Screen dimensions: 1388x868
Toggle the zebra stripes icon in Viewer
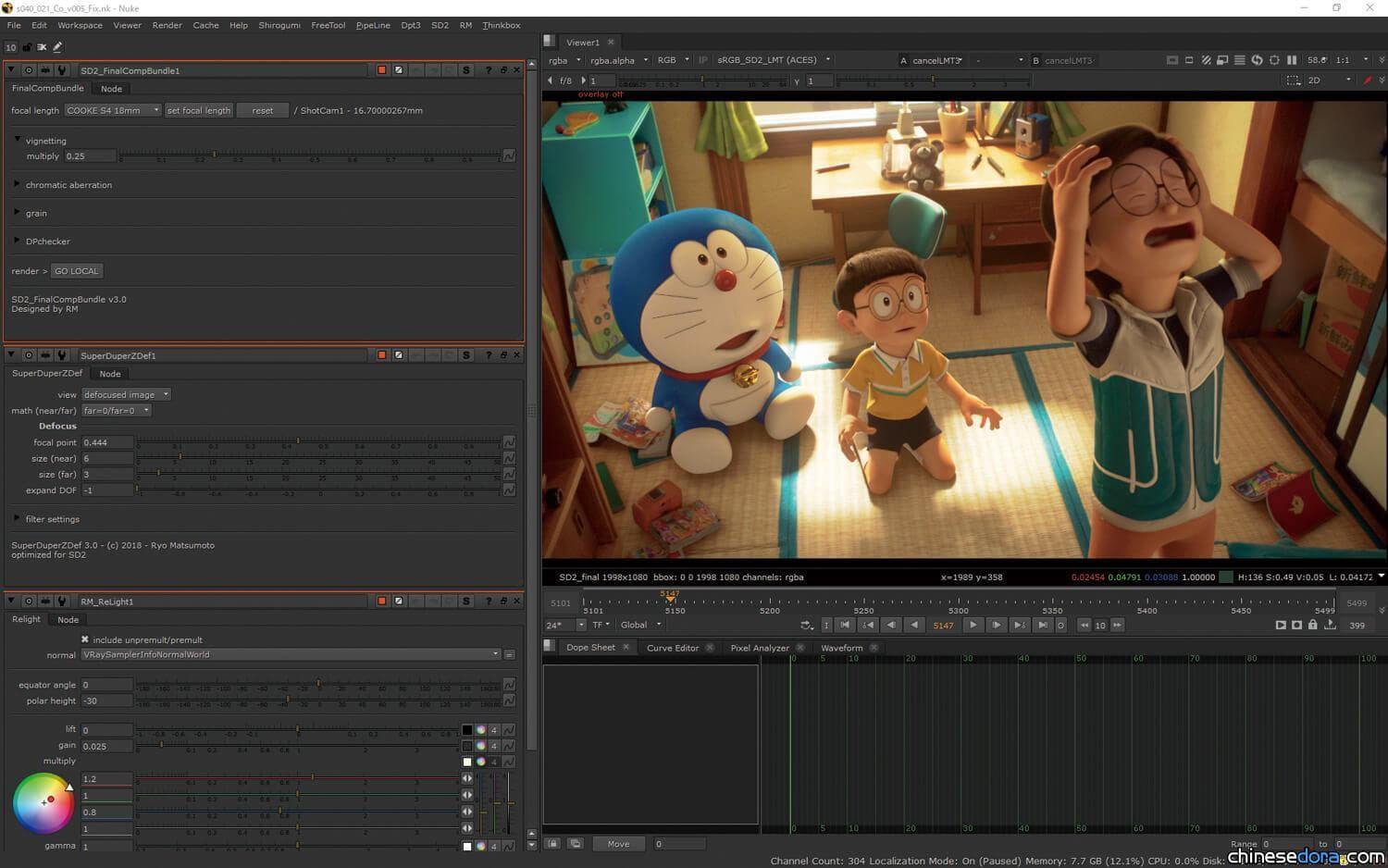tap(1206, 60)
